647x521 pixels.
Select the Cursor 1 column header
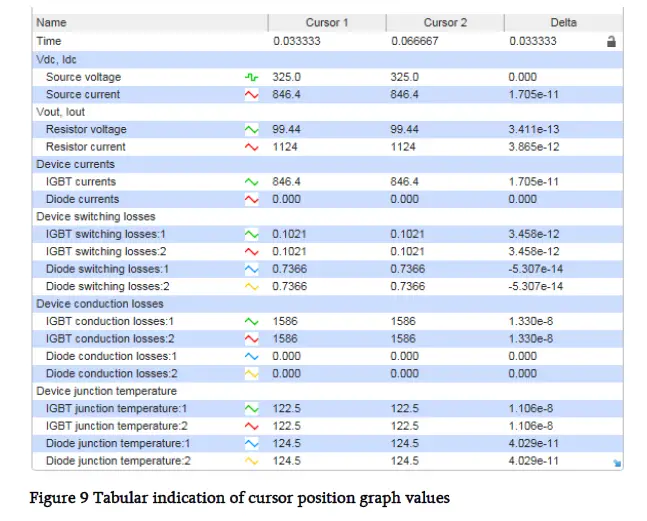pos(327,22)
